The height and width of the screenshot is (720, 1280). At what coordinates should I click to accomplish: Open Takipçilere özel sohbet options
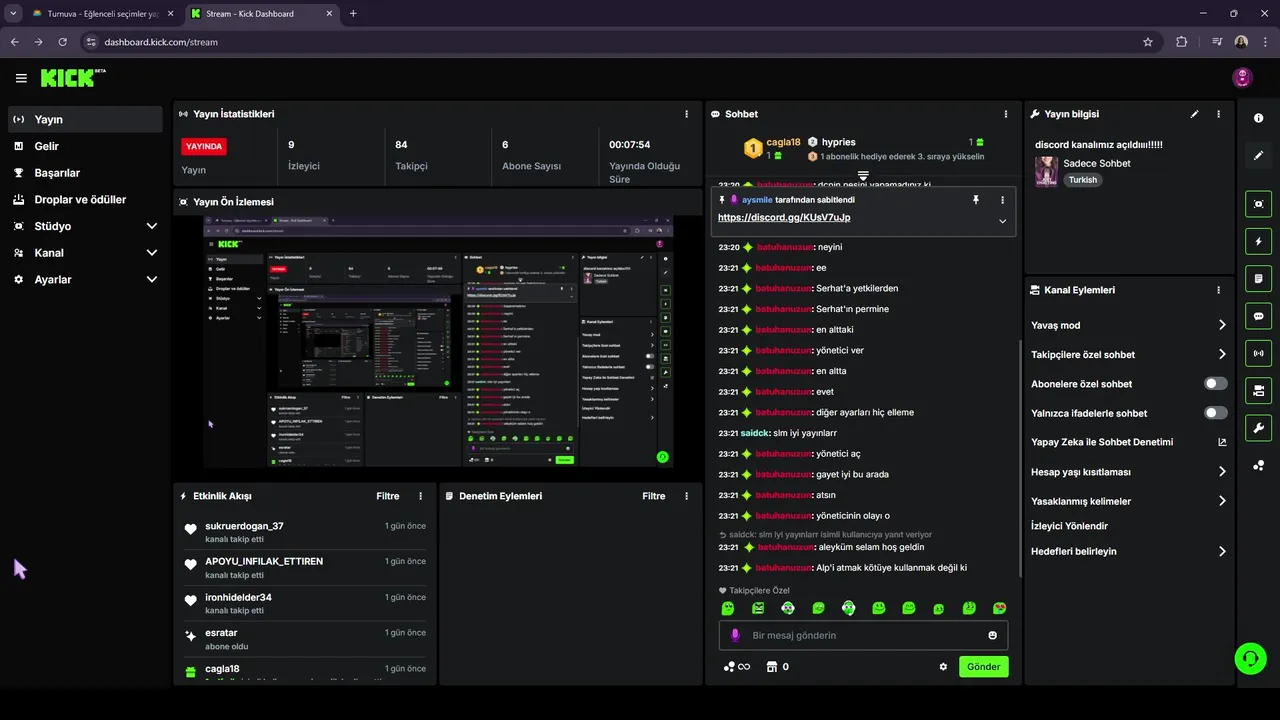click(1129, 354)
